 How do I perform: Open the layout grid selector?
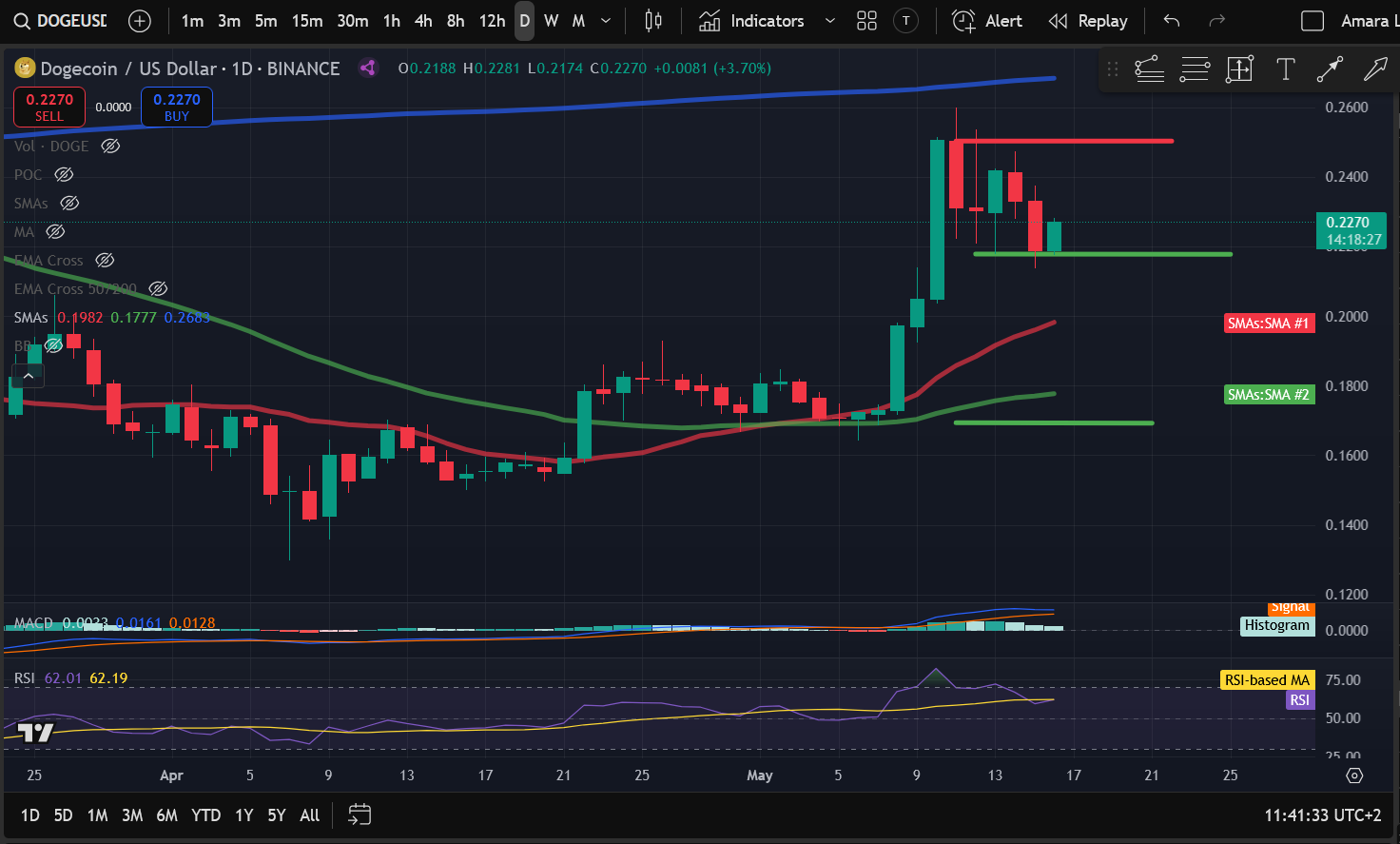(866, 21)
